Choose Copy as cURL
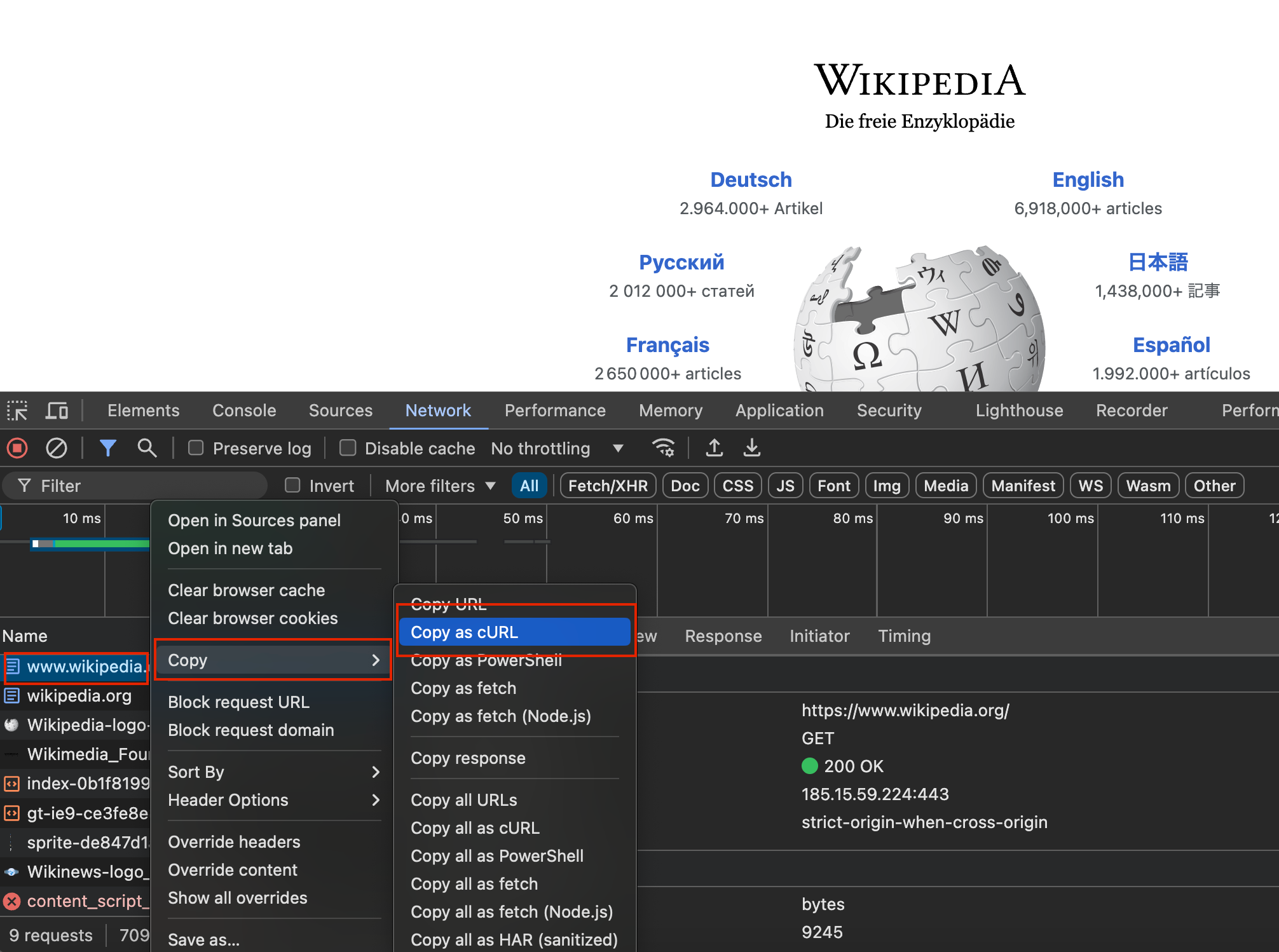Screen dimensions: 1279x952 tap(515, 632)
